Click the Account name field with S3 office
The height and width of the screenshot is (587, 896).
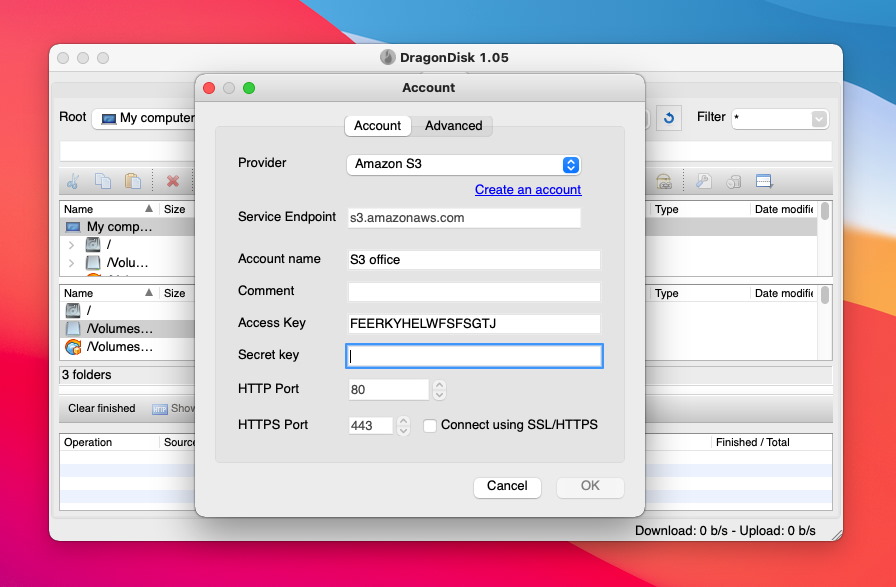coord(474,260)
